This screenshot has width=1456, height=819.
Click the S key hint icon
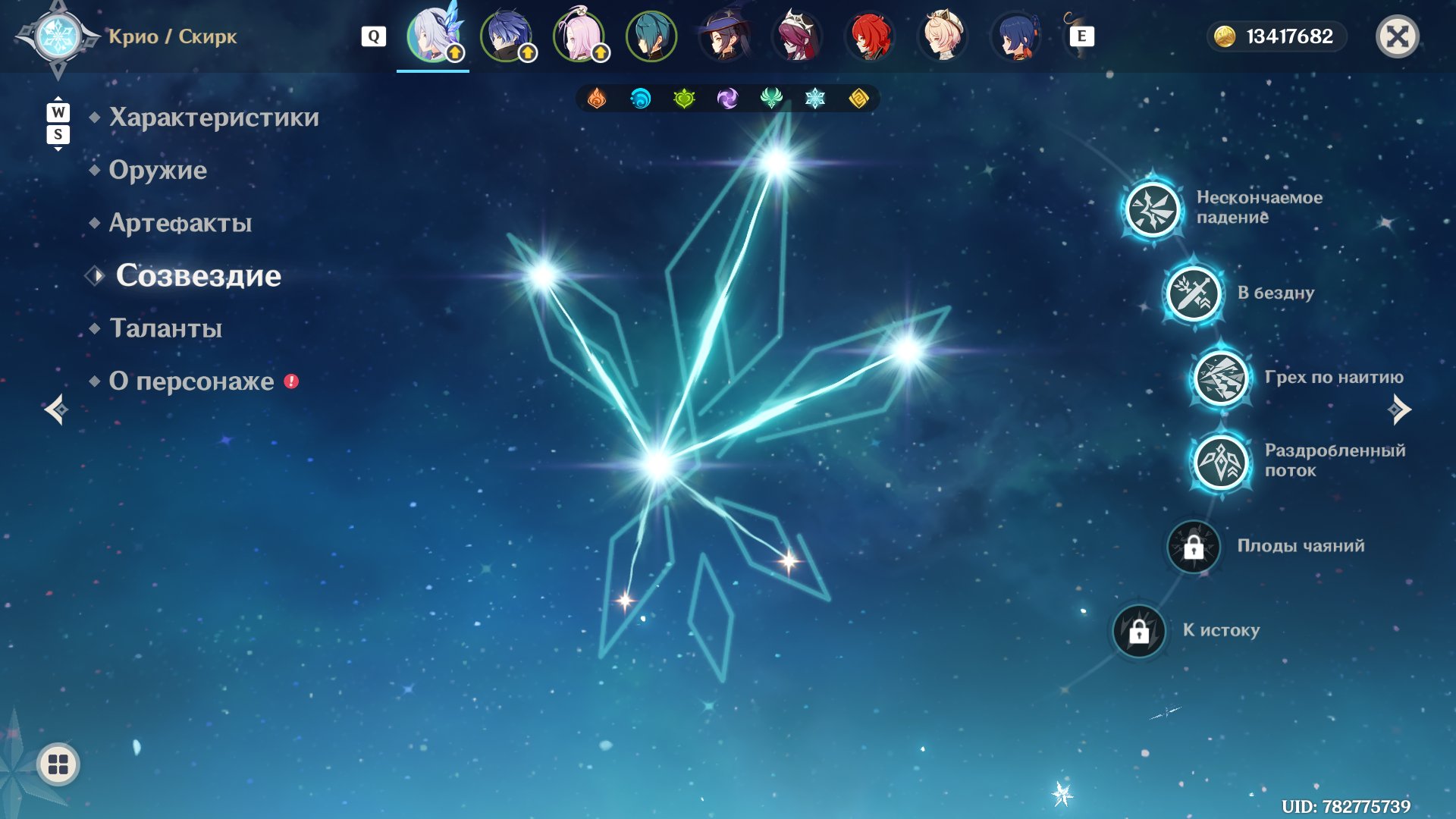(58, 135)
